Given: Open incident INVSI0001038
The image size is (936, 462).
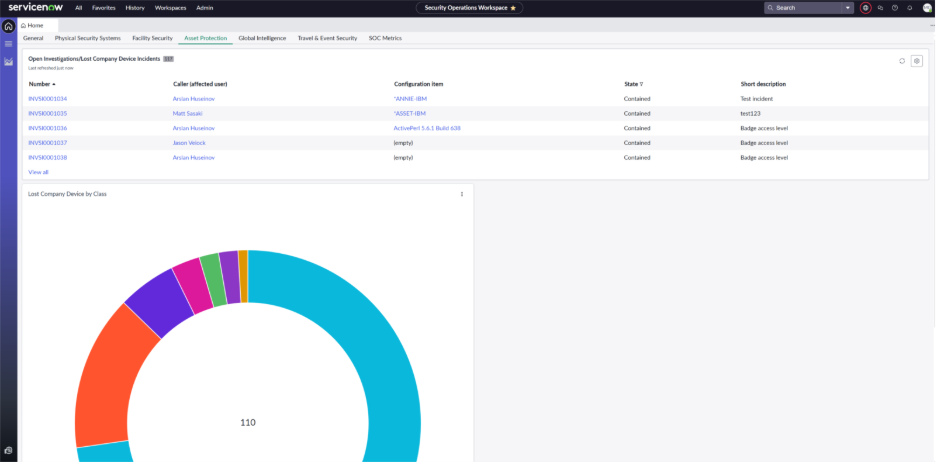Looking at the screenshot, I should coord(48,158).
